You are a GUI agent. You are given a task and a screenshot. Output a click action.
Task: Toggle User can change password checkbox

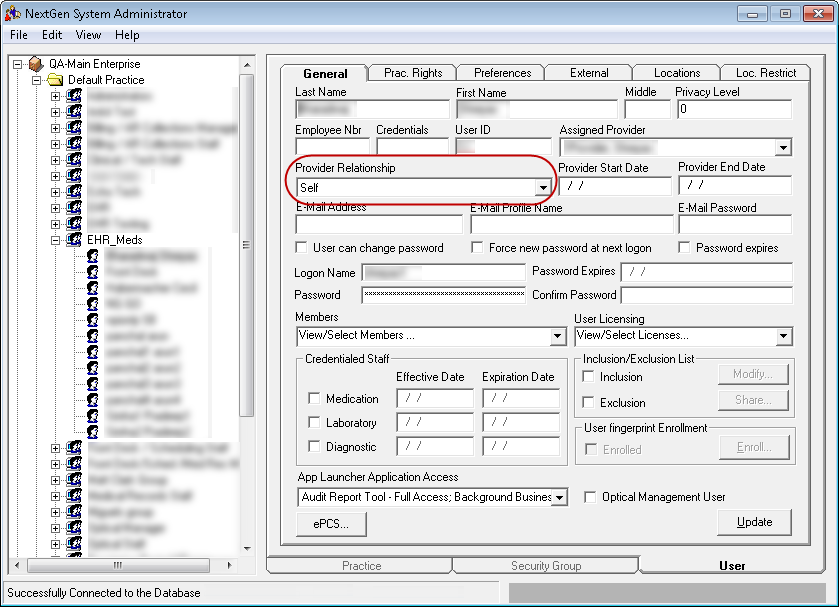pos(302,247)
